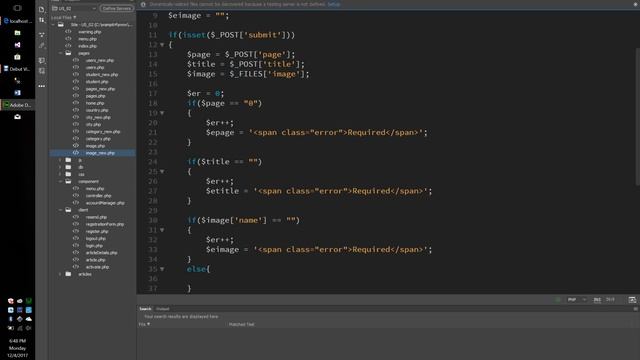Sort search results by File column
Image resolution: width=640 pixels, height=360 pixels.
[144, 324]
